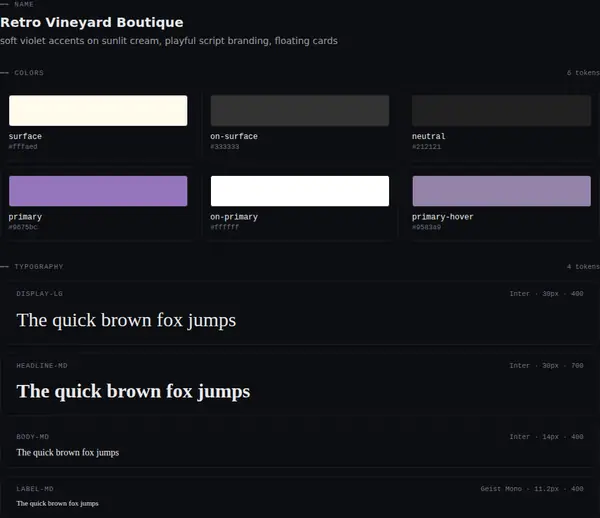Screen dimensions: 600x518
Task: Click the BODY-MD label
Action: coord(33,437)
